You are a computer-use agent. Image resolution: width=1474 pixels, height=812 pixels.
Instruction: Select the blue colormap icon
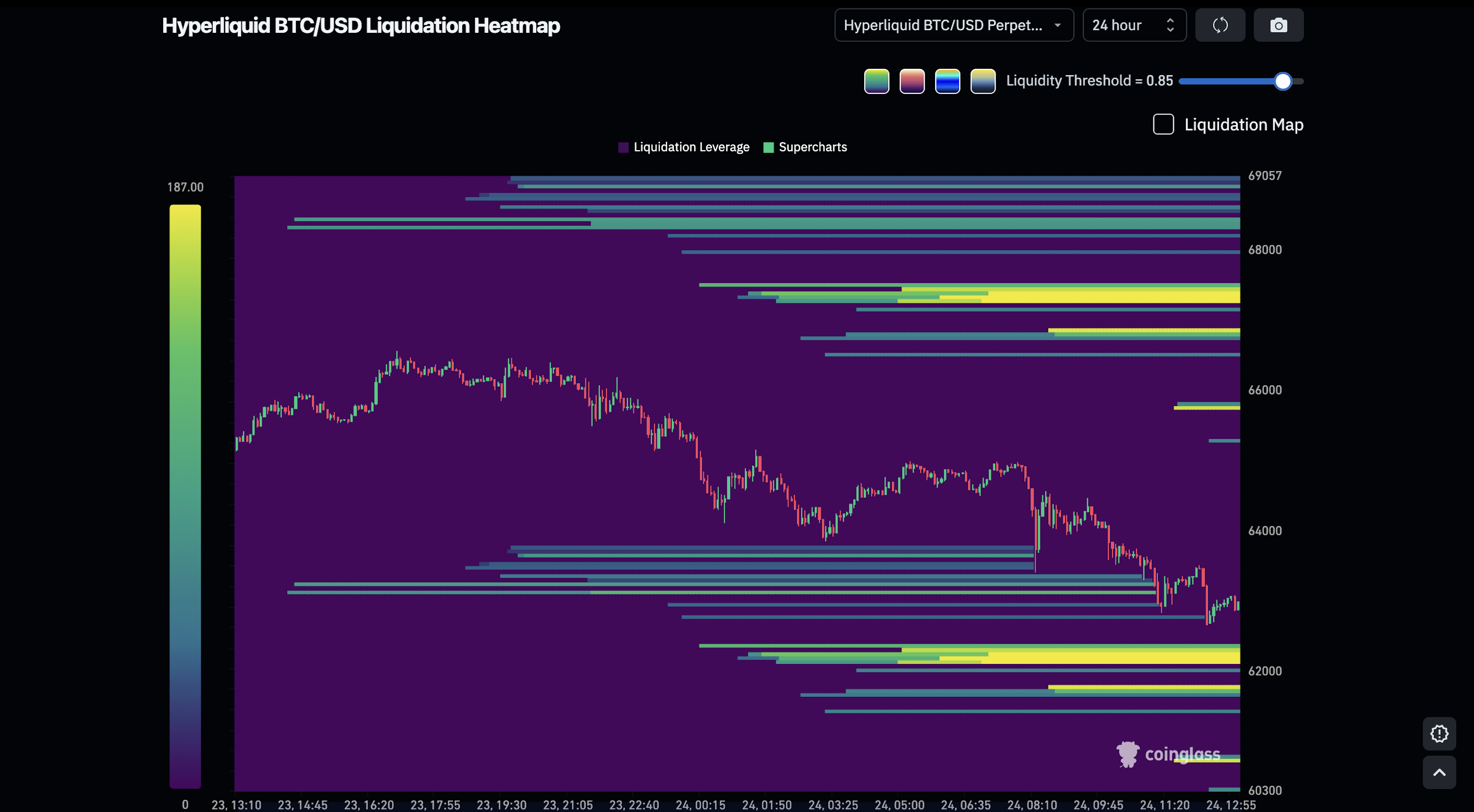tap(948, 81)
